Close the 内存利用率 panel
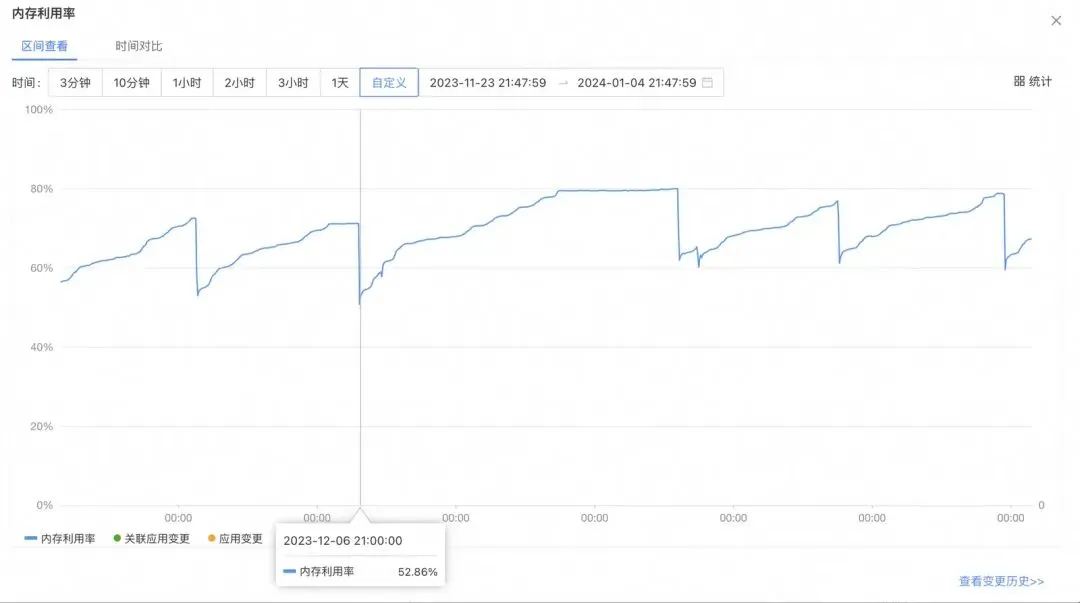Image resolution: width=1080 pixels, height=603 pixels. (x=1056, y=20)
